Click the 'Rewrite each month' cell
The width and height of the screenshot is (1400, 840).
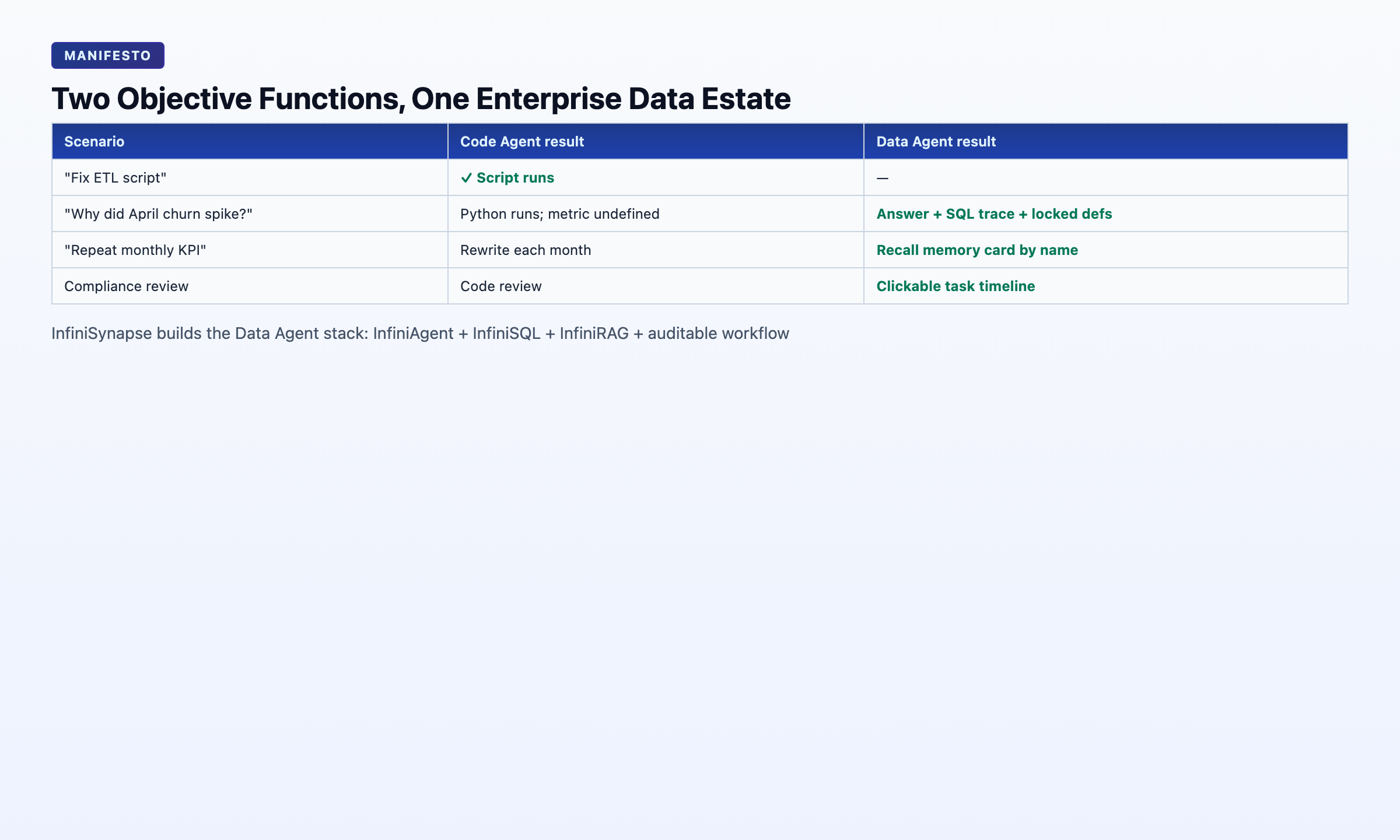click(x=656, y=250)
